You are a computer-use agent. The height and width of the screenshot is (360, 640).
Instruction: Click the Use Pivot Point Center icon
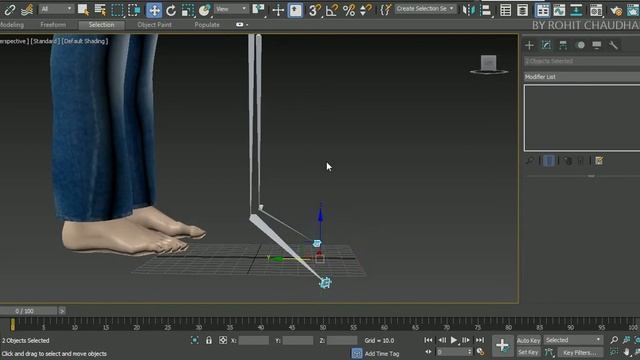coord(259,10)
